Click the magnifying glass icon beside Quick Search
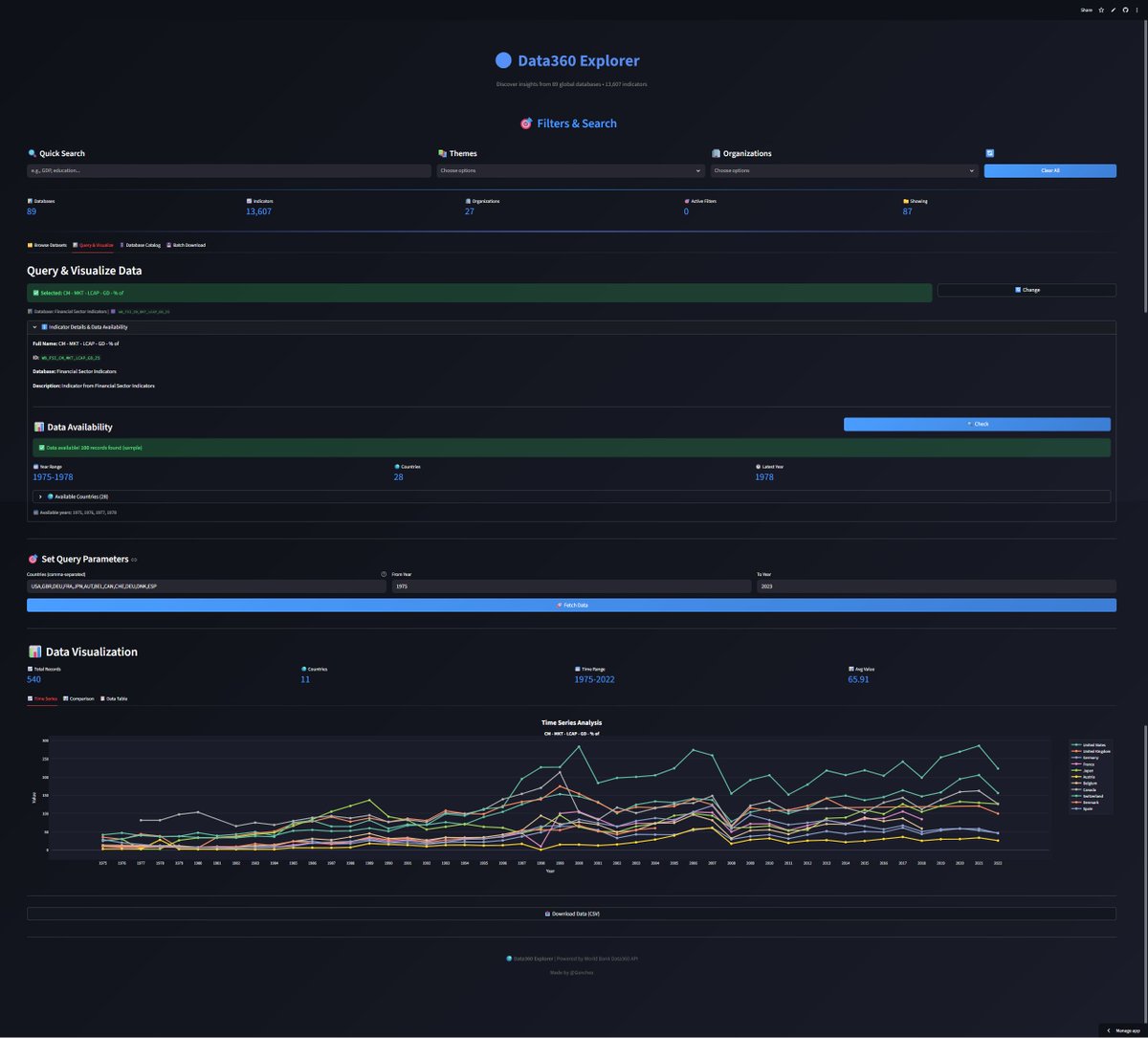The height and width of the screenshot is (1038, 1148). [31, 153]
